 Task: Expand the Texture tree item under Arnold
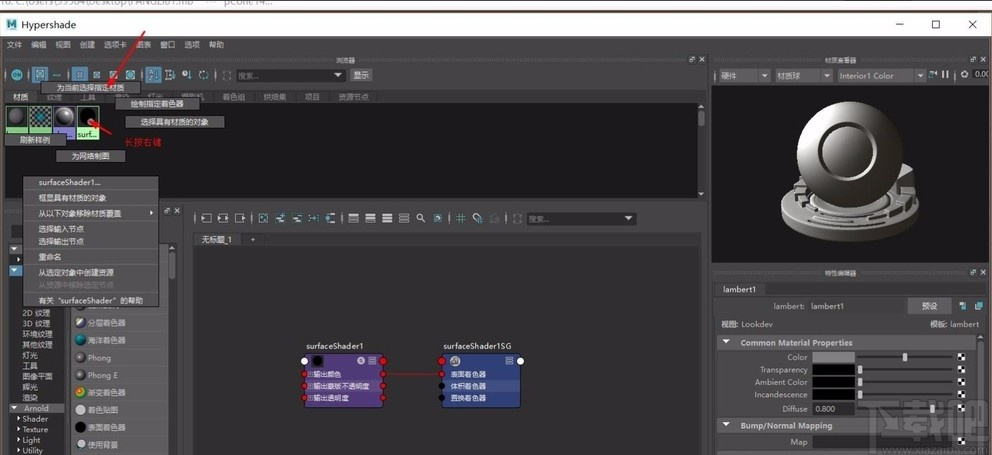(x=18, y=430)
